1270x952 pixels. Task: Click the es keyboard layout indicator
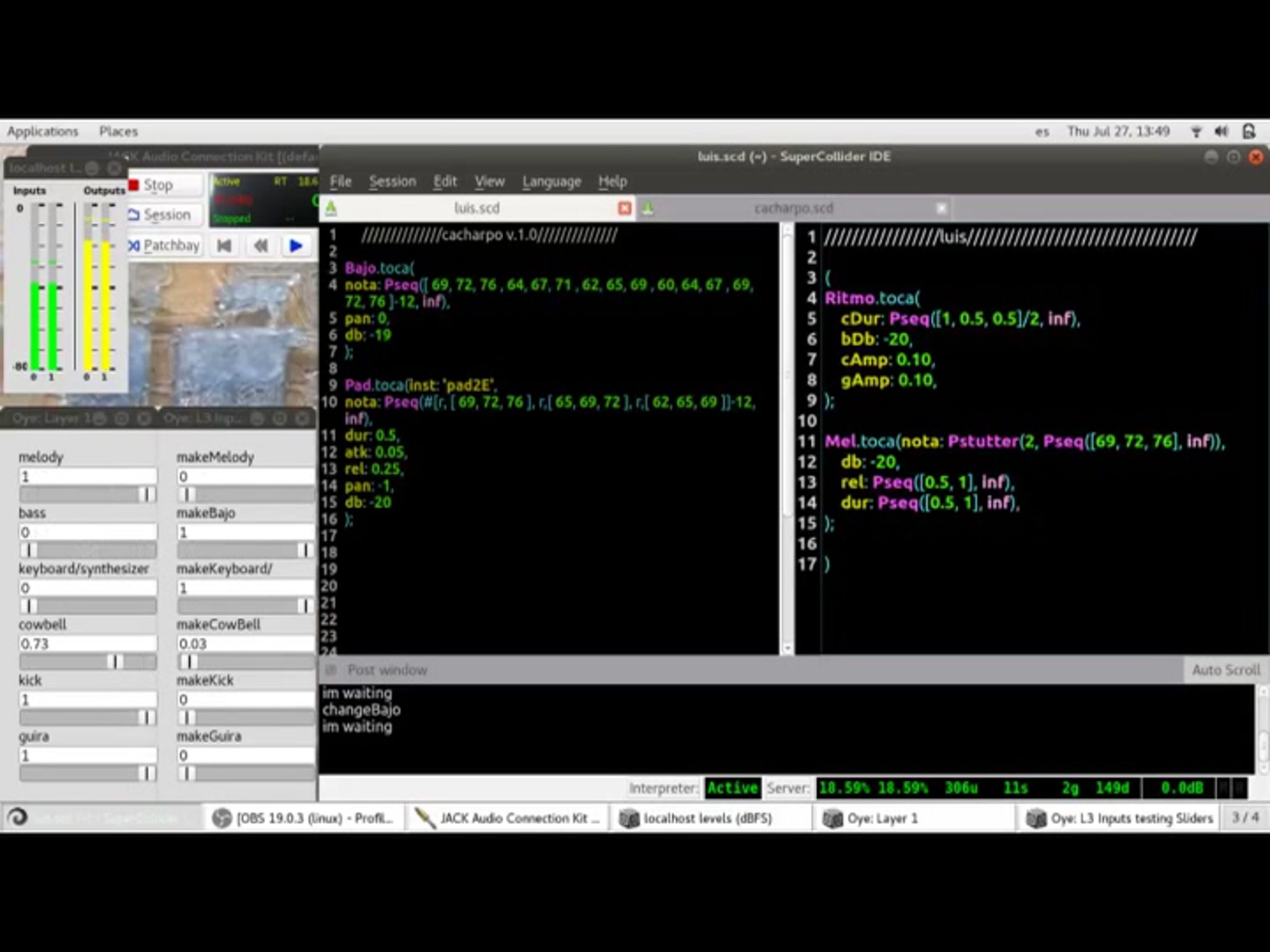click(x=1042, y=132)
